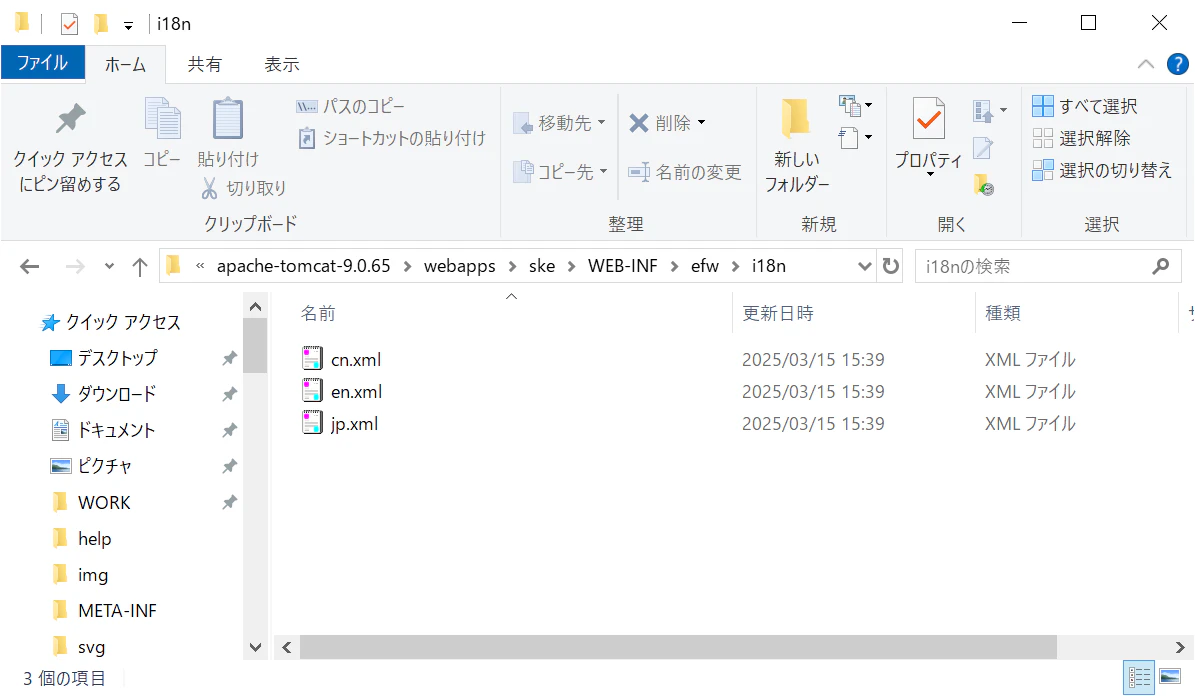
Task: Open the WORK folder in navigation pane
Action: coord(104,502)
